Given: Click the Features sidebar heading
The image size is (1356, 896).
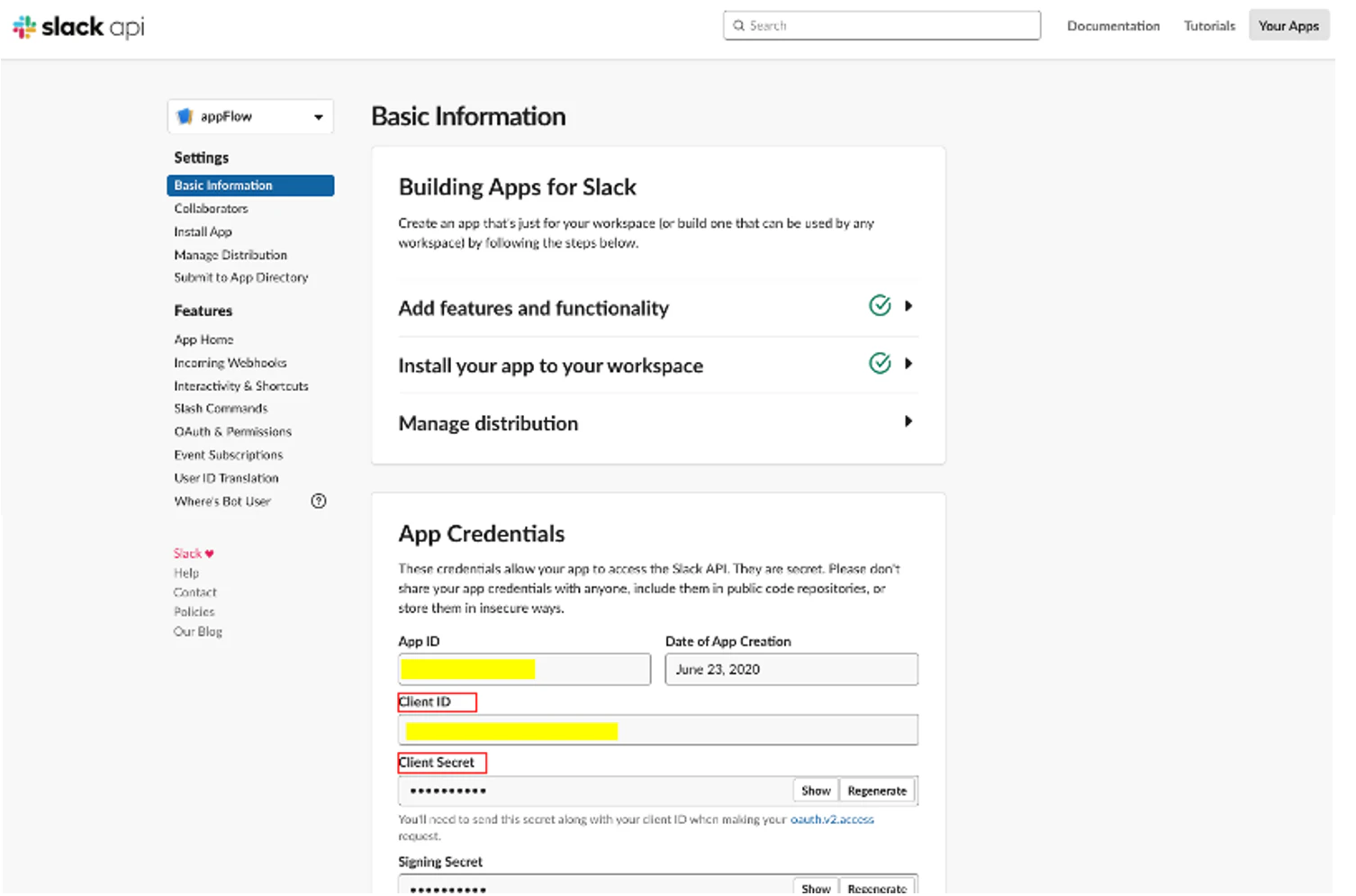Looking at the screenshot, I should pos(203,311).
